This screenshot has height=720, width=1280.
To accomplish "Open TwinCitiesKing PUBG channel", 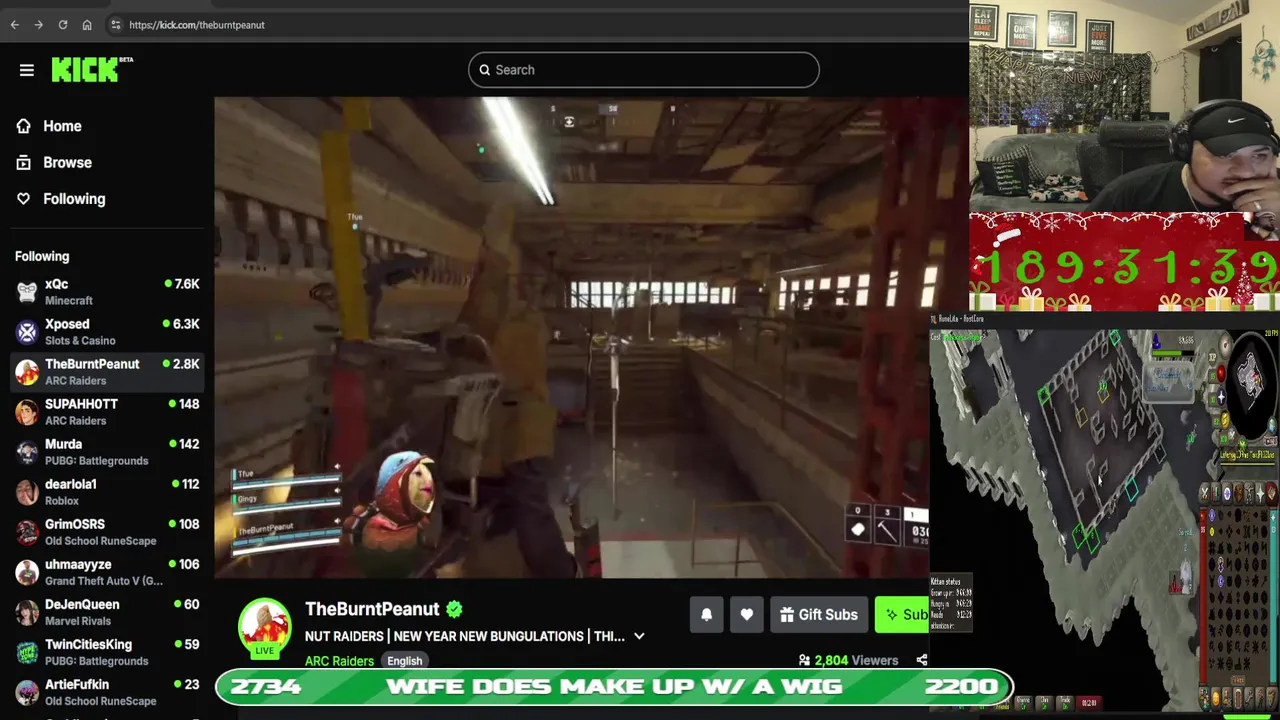I will (107, 652).
